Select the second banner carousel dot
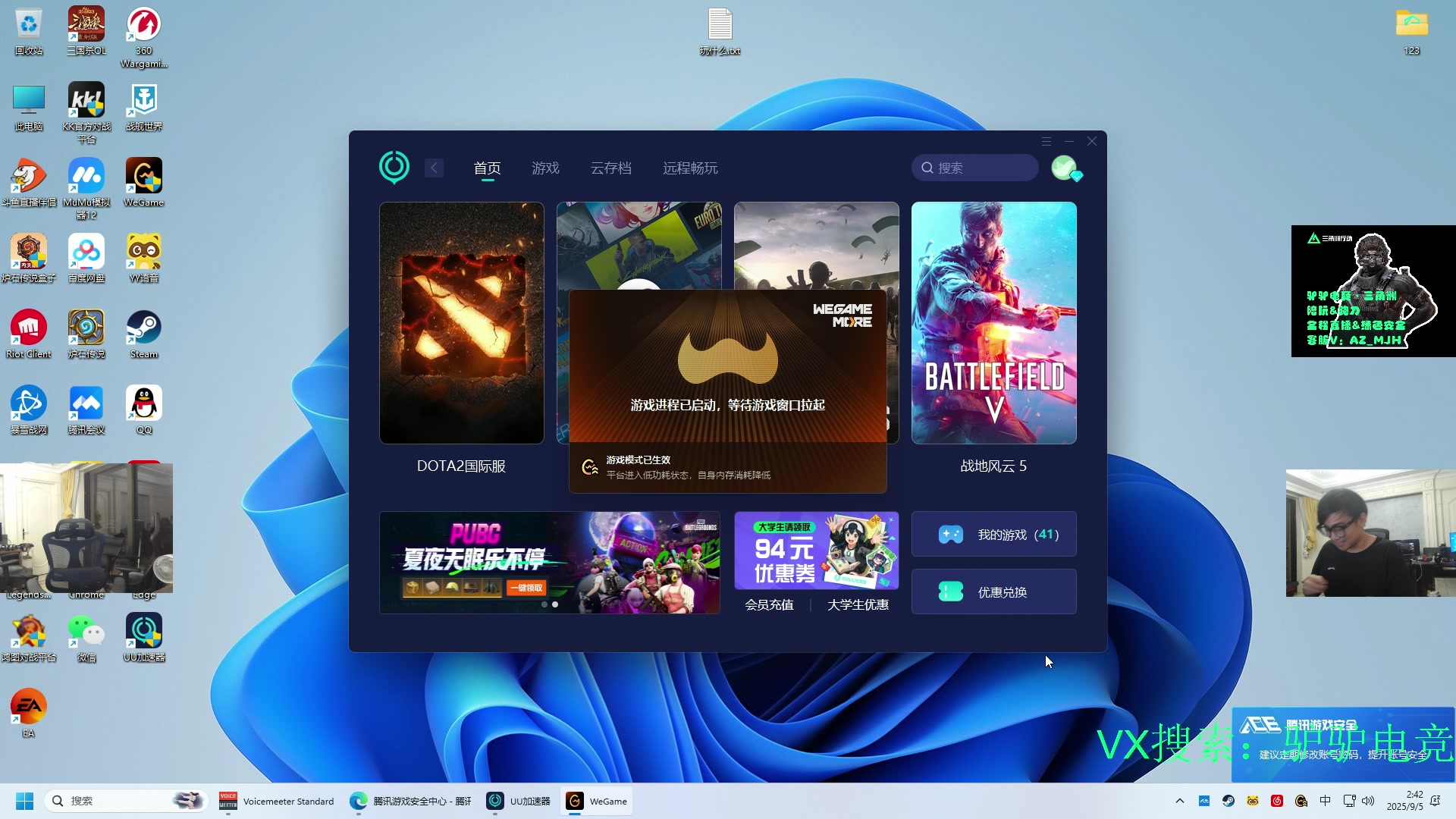The image size is (1456, 819). [x=555, y=604]
